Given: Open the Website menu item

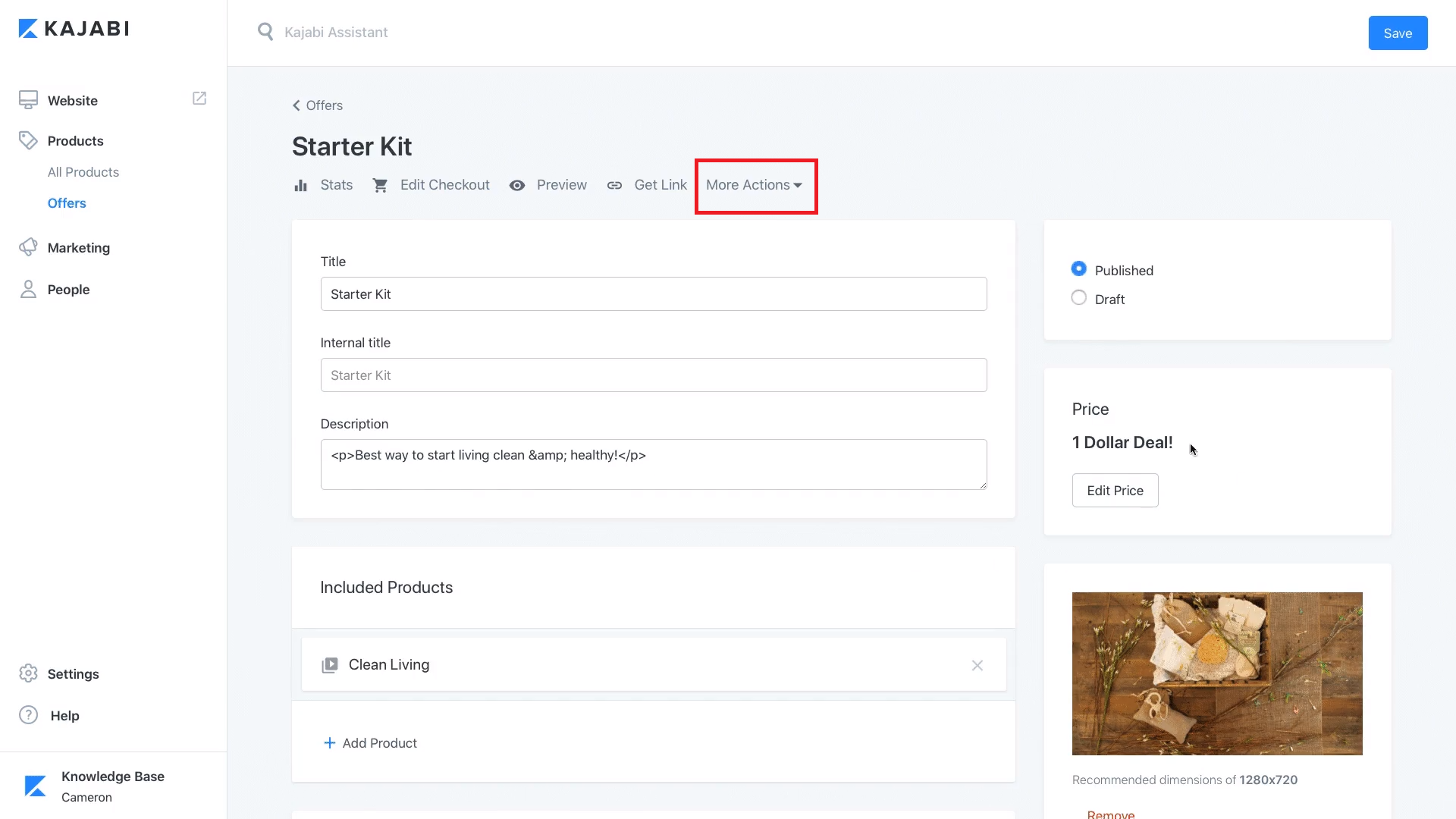Looking at the screenshot, I should pyautogui.click(x=73, y=101).
